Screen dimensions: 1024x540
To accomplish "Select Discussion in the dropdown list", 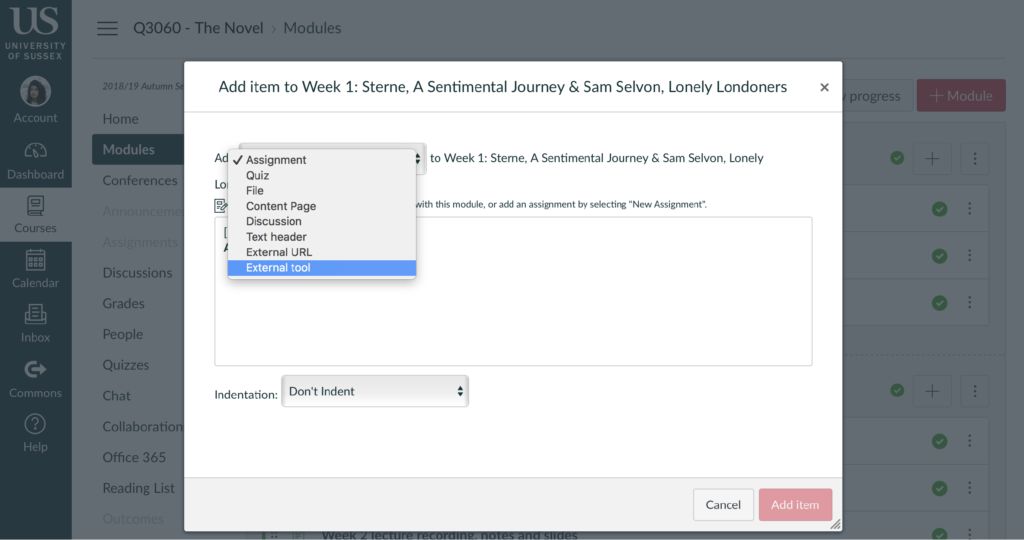I will (322, 221).
